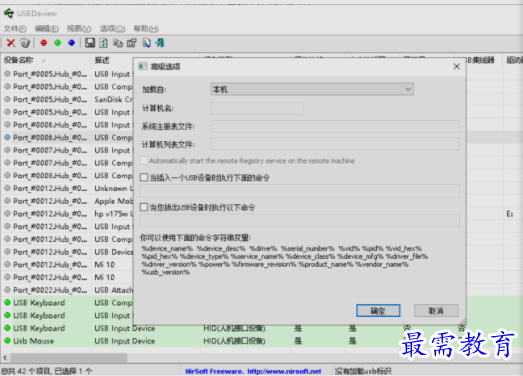Select the SanDisk Cr description row
The width and height of the screenshot is (523, 376).
tap(113, 99)
